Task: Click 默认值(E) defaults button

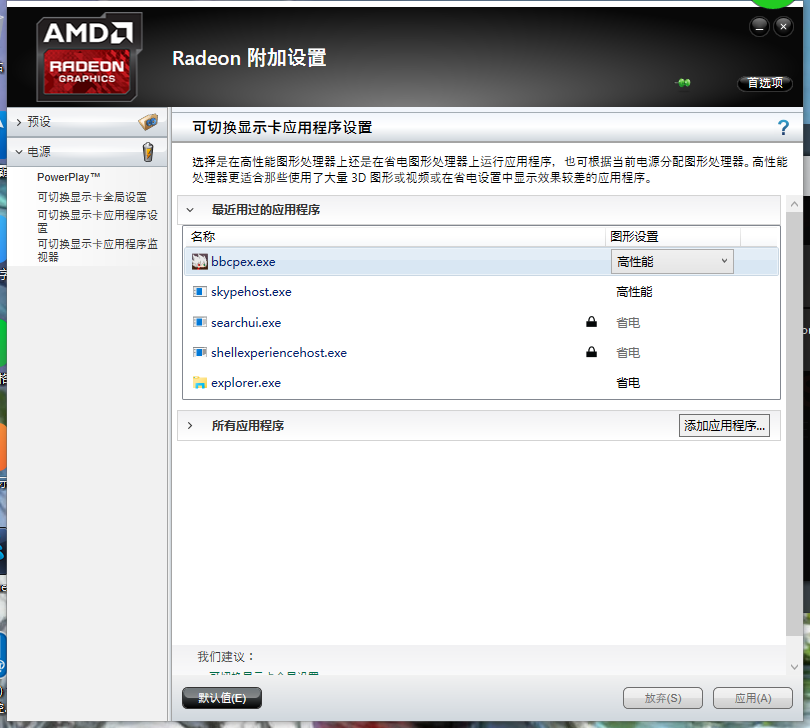Action: [222, 698]
